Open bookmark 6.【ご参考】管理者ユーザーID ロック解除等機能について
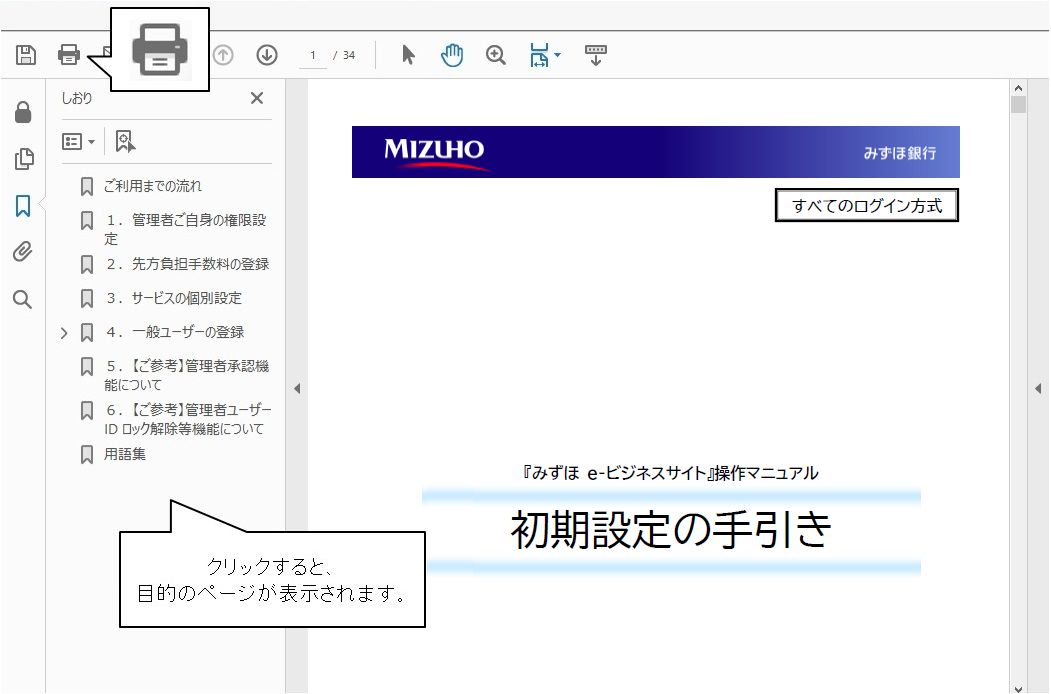 (x=188, y=419)
